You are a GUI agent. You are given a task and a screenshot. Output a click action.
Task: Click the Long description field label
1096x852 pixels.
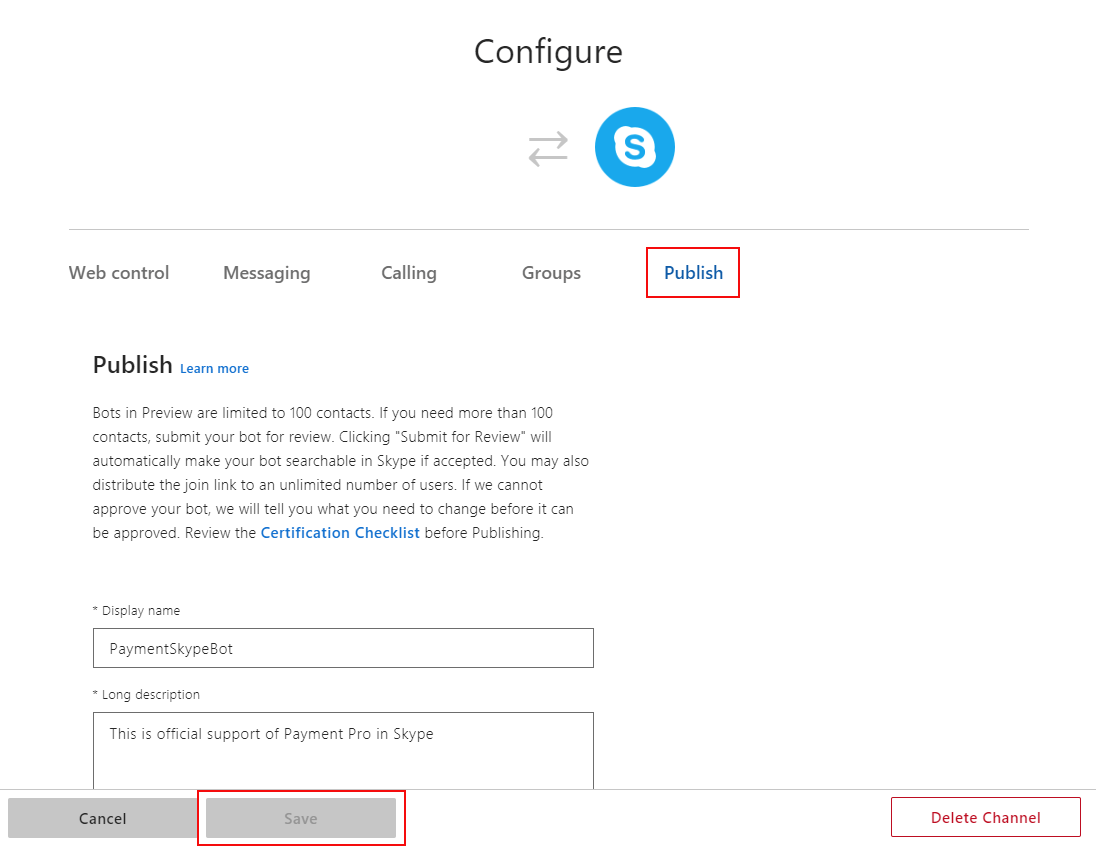[147, 694]
